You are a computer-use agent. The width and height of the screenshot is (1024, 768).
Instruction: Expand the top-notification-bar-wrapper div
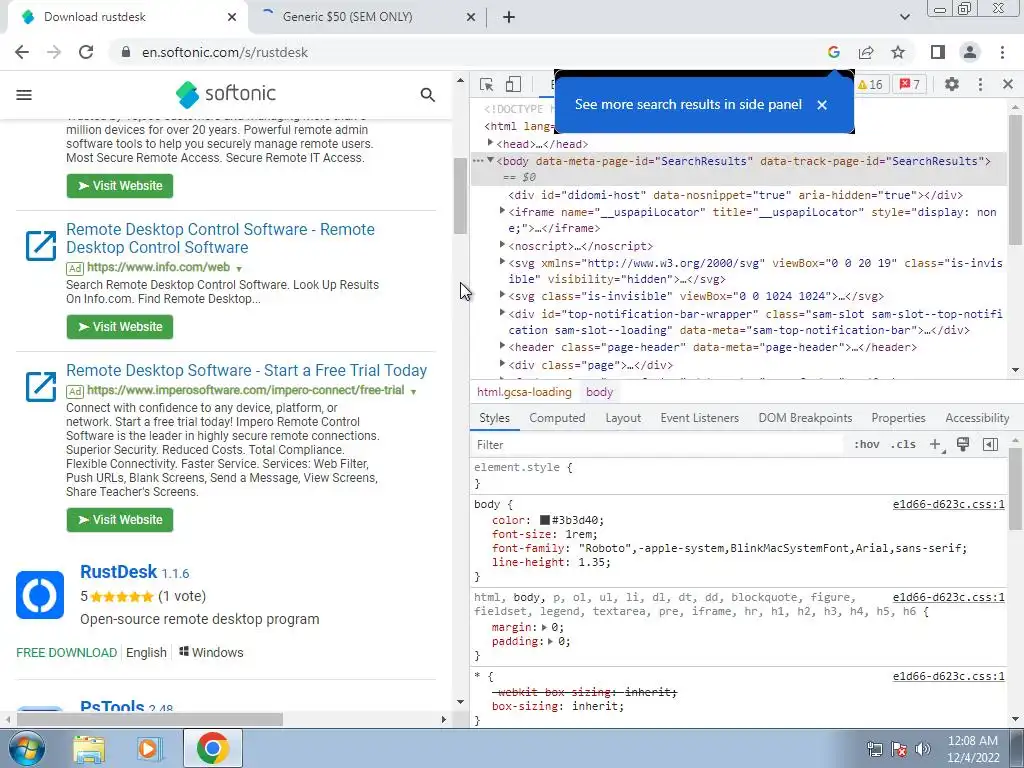502,313
